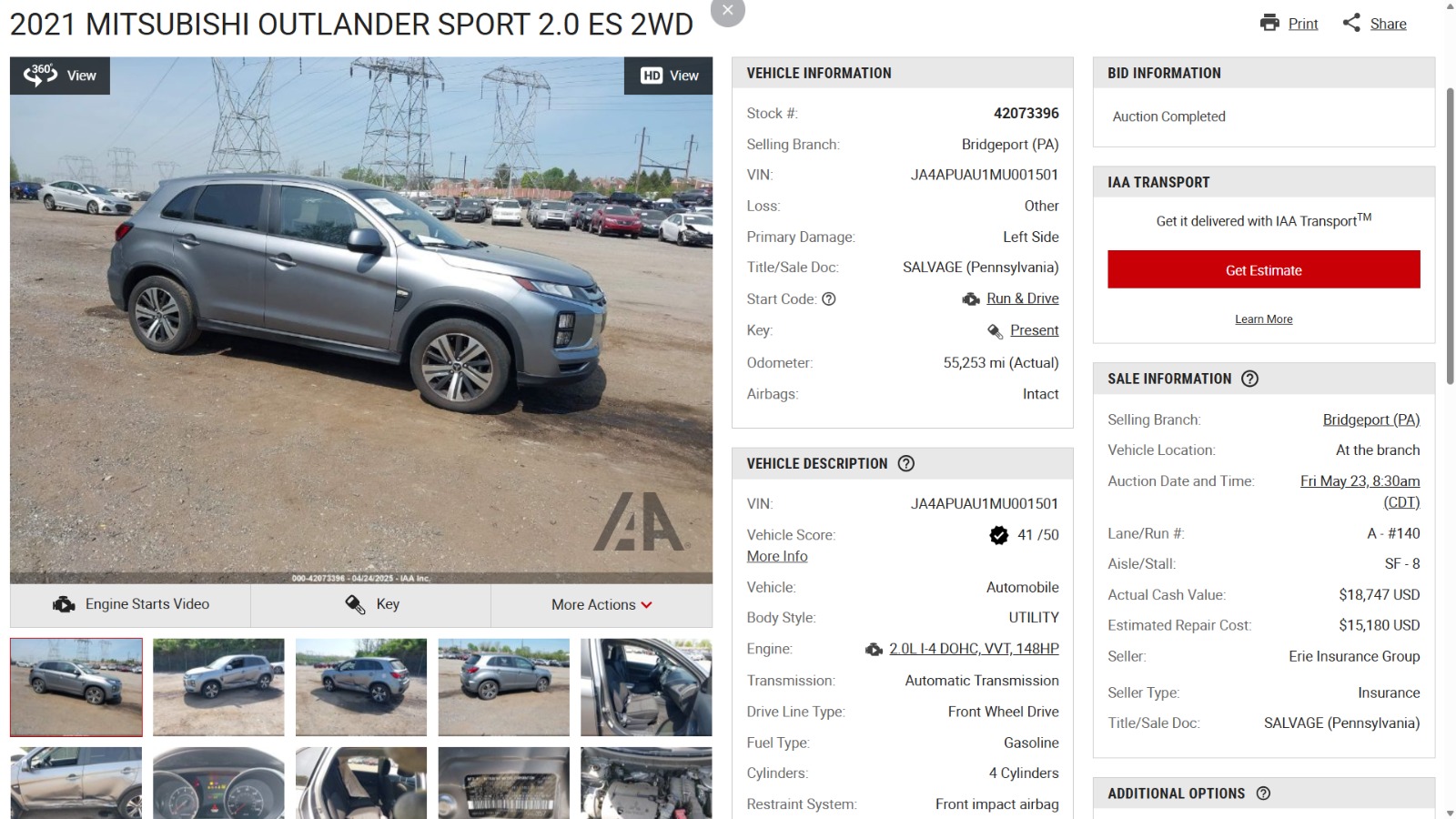Image resolution: width=1456 pixels, height=819 pixels.
Task: Click the Share icon in header
Action: coord(1351,23)
